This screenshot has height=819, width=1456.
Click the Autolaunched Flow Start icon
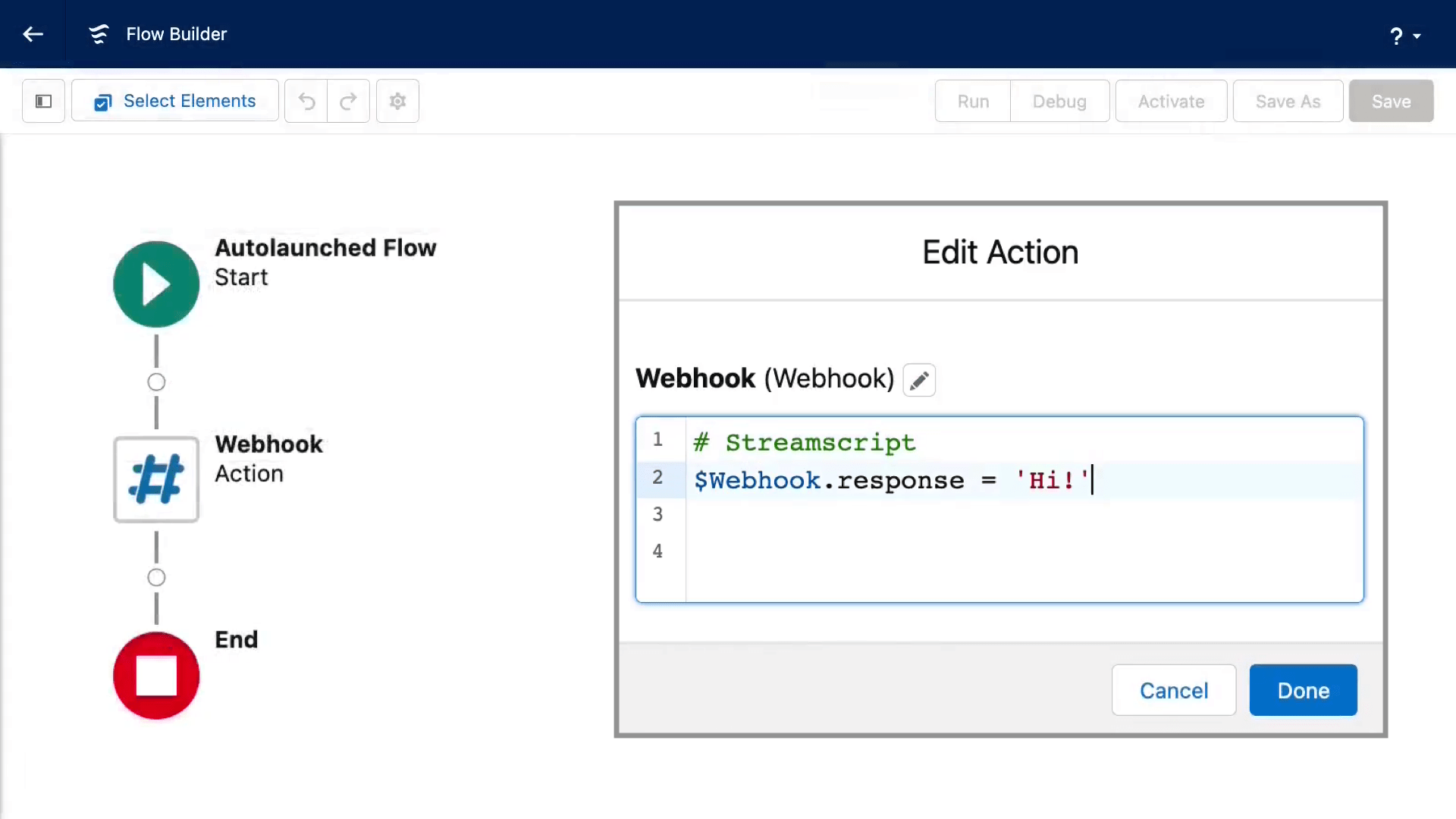[156, 284]
